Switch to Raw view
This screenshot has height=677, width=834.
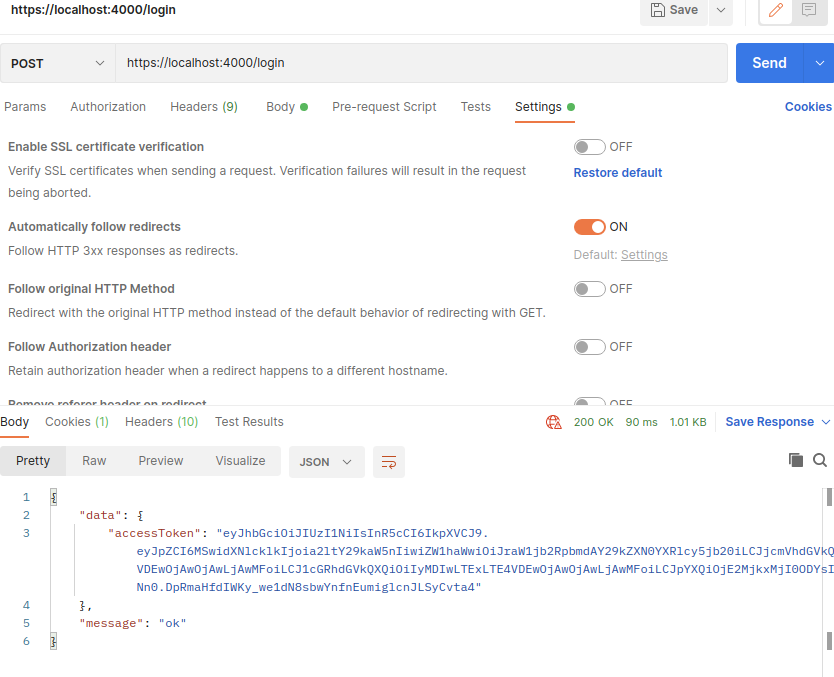tap(94, 461)
